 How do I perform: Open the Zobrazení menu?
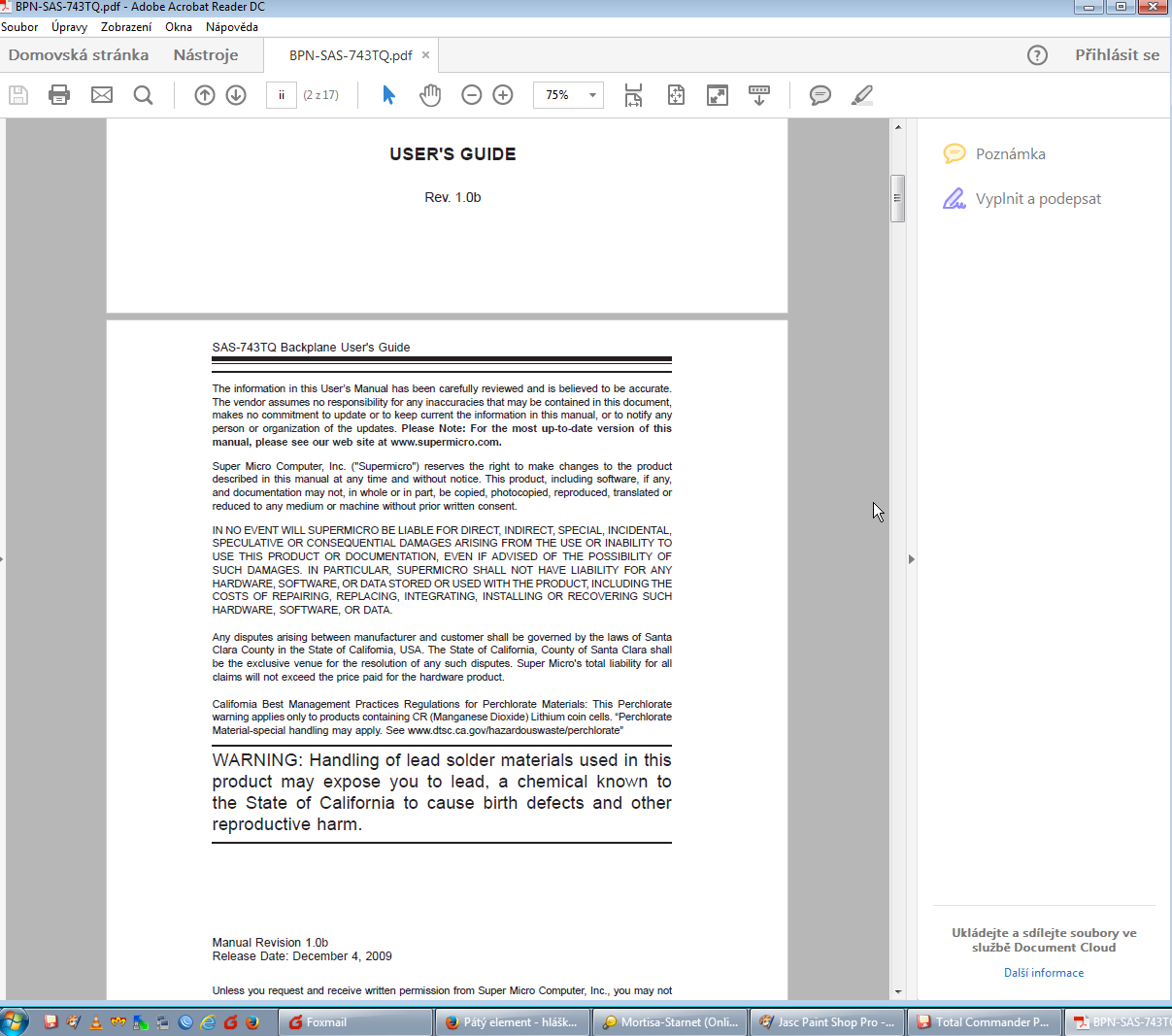point(126,27)
